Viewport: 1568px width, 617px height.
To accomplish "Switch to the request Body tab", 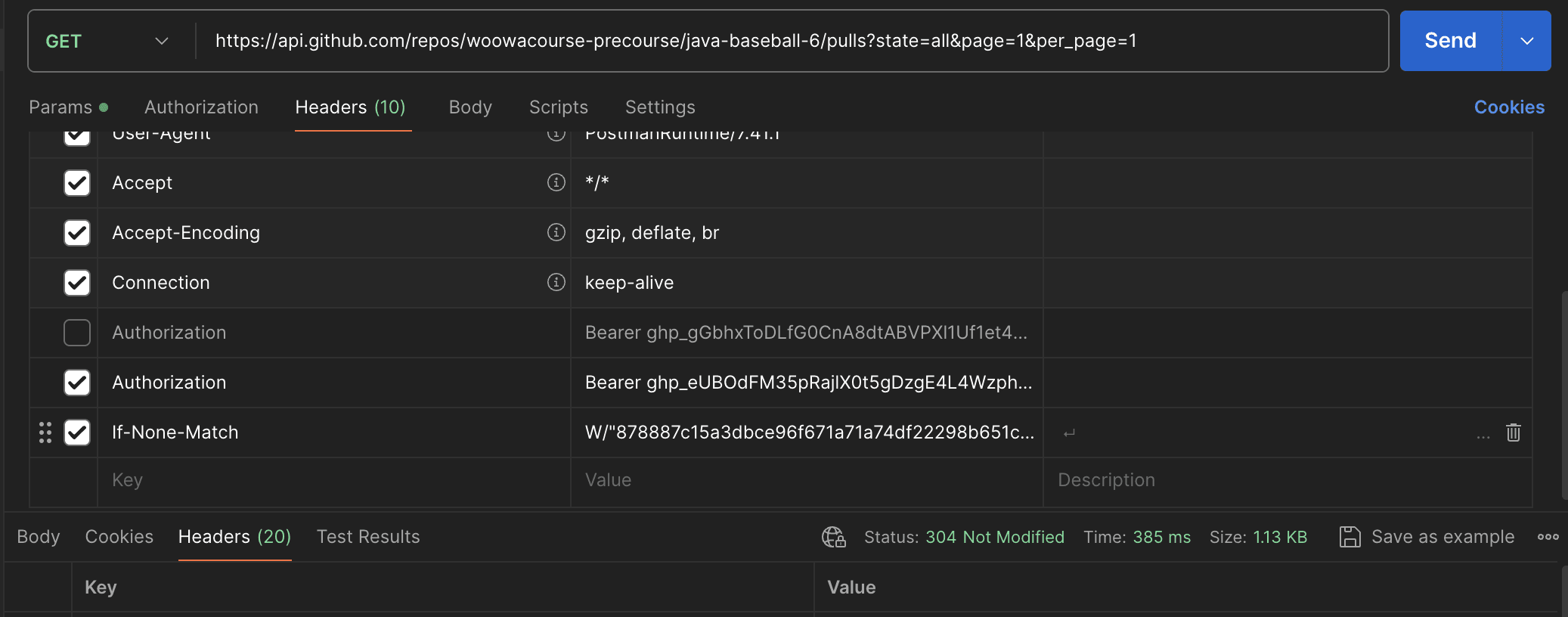I will 469,107.
